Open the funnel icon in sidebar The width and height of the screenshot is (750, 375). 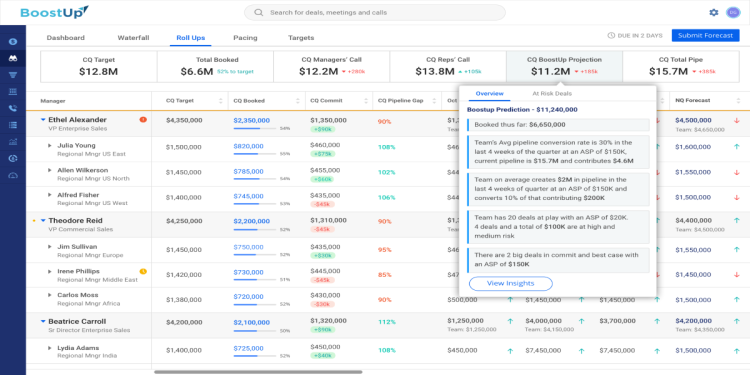[x=13, y=75]
